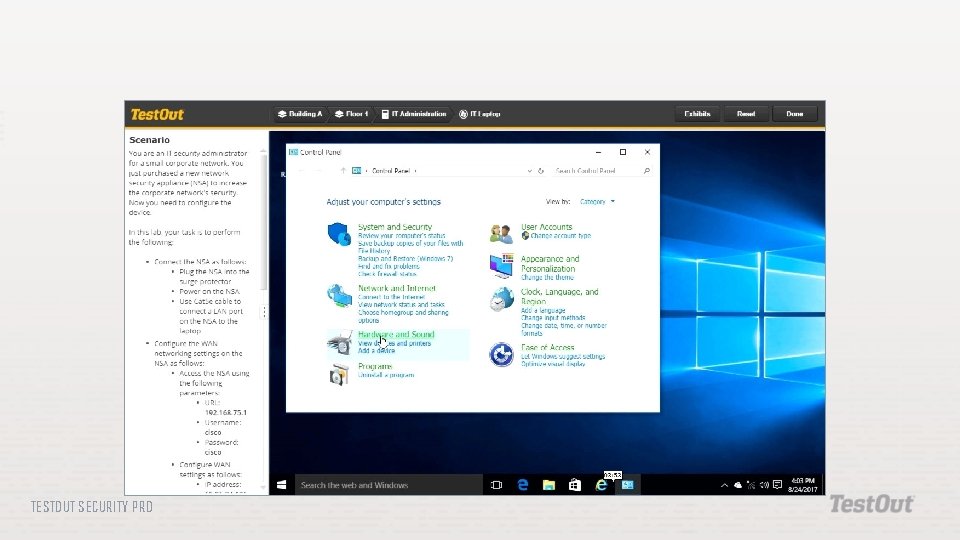
Task: Click the Scenario panel divider handle dots
Action: pyautogui.click(x=264, y=312)
